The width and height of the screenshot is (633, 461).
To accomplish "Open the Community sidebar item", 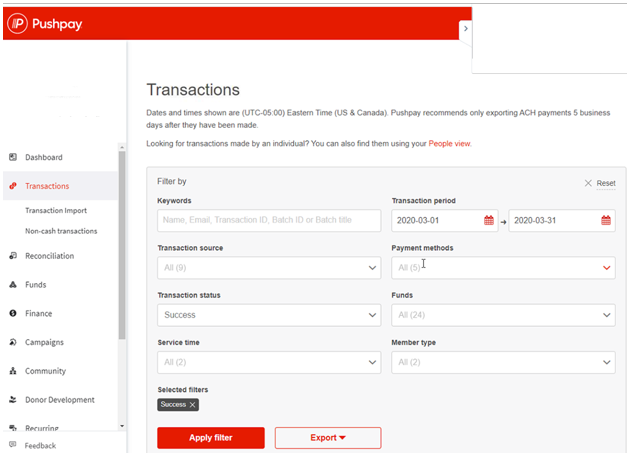I will pyautogui.click(x=45, y=371).
